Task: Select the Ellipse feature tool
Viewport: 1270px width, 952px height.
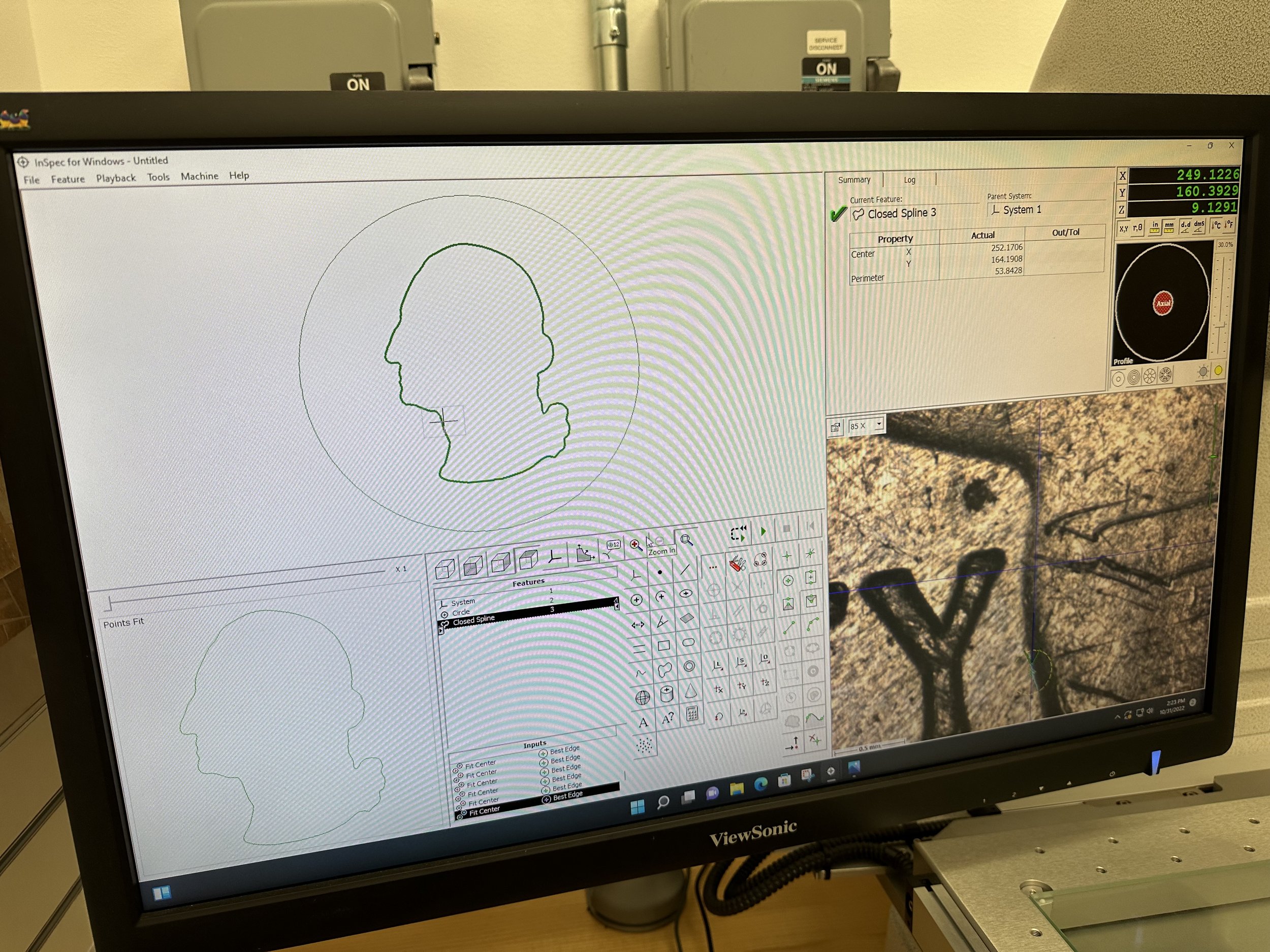Action: pos(685,594)
